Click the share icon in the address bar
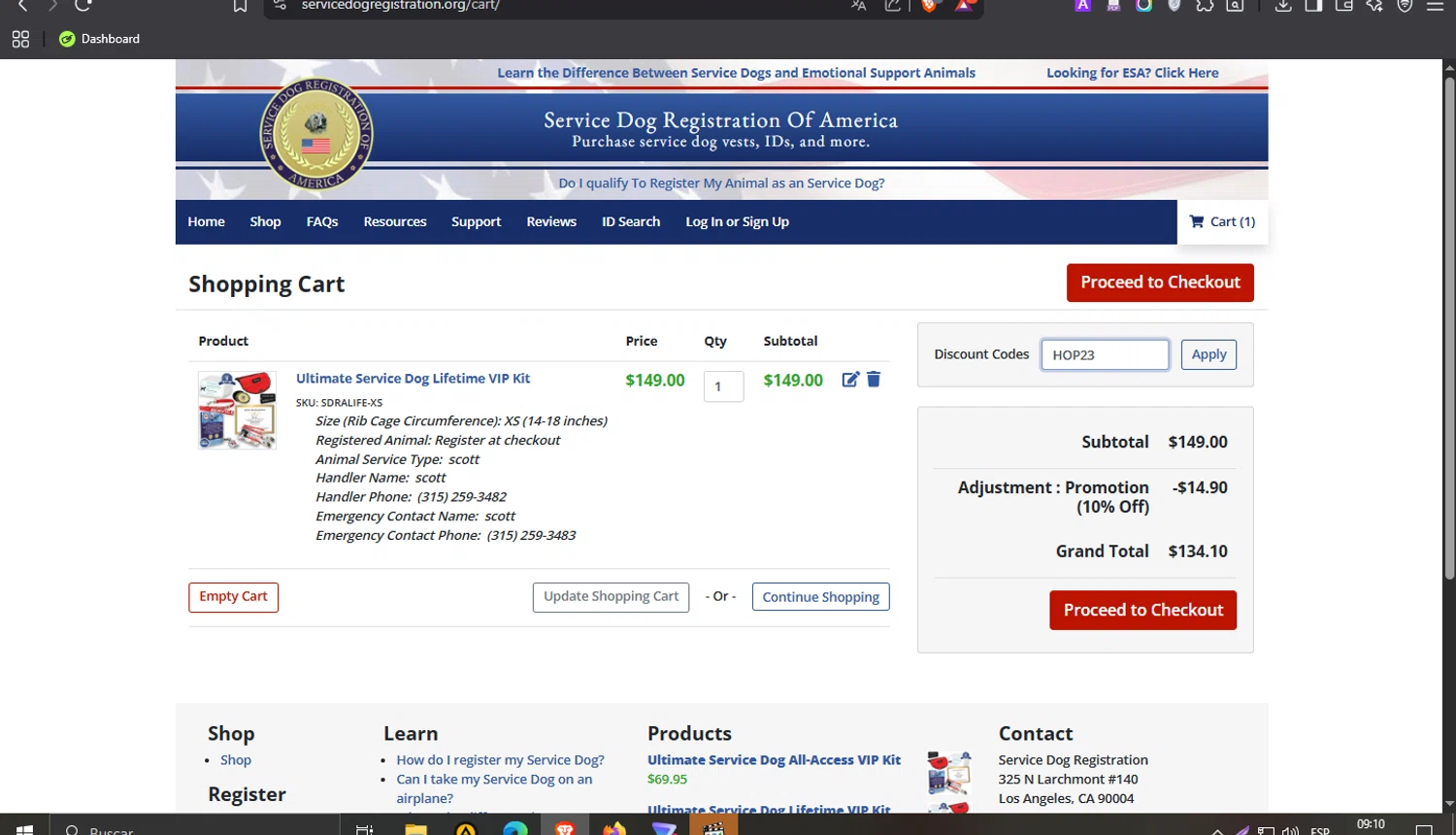Image resolution: width=1456 pixels, height=835 pixels. (893, 6)
